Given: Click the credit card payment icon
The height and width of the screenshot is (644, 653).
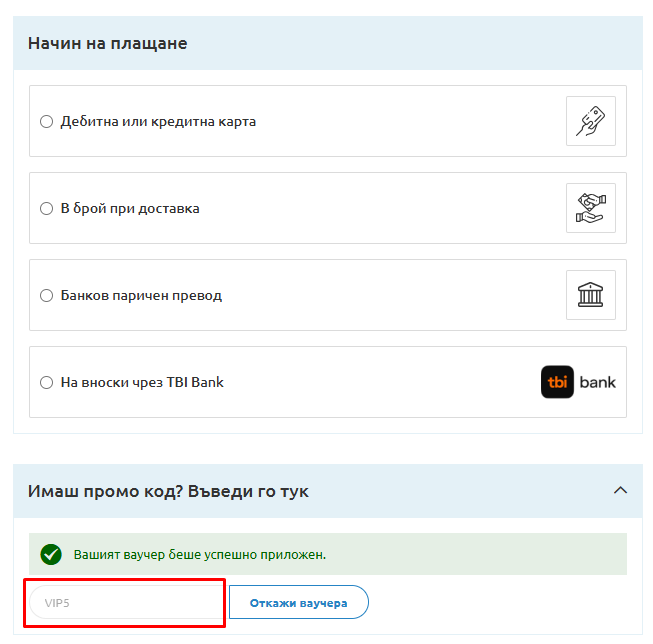Looking at the screenshot, I should click(590, 121).
